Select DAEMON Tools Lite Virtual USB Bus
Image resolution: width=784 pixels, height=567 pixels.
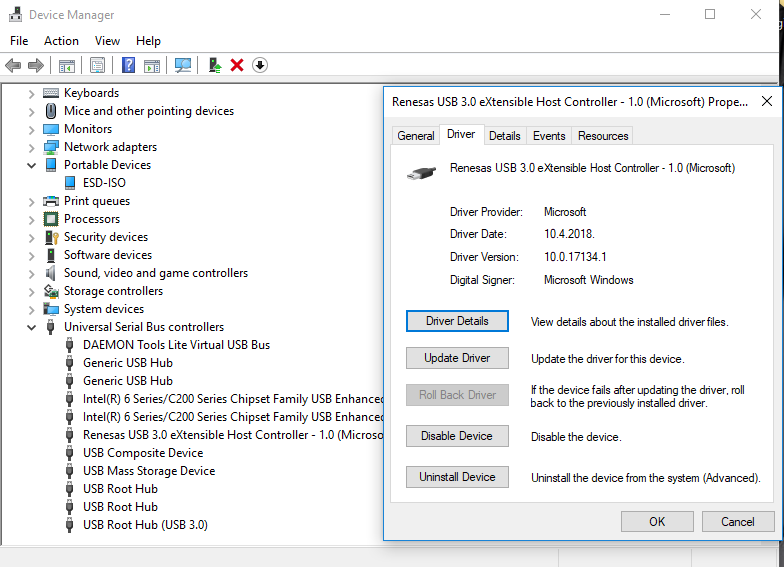(x=176, y=345)
